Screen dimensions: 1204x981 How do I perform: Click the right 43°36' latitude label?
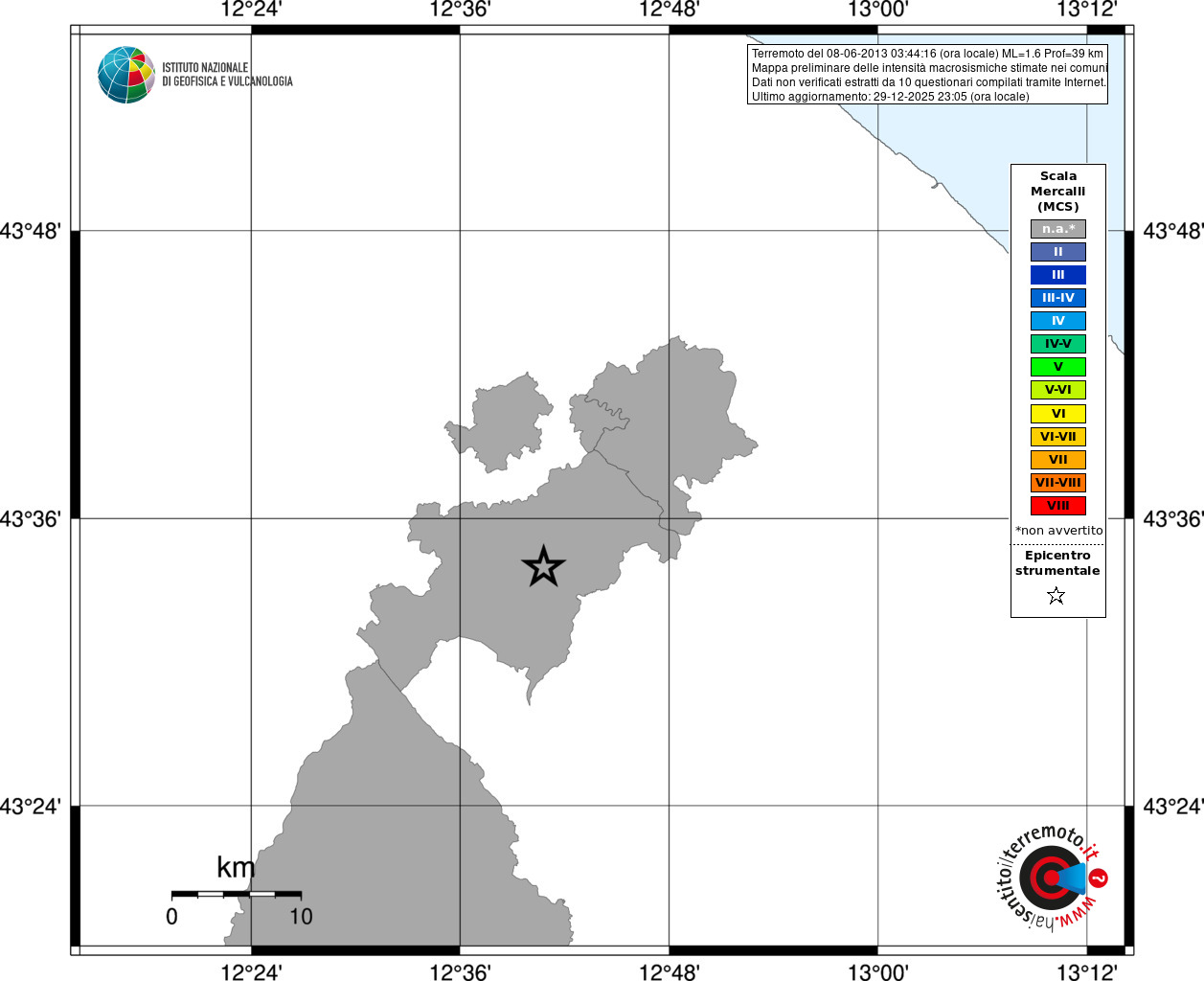[x=1173, y=519]
